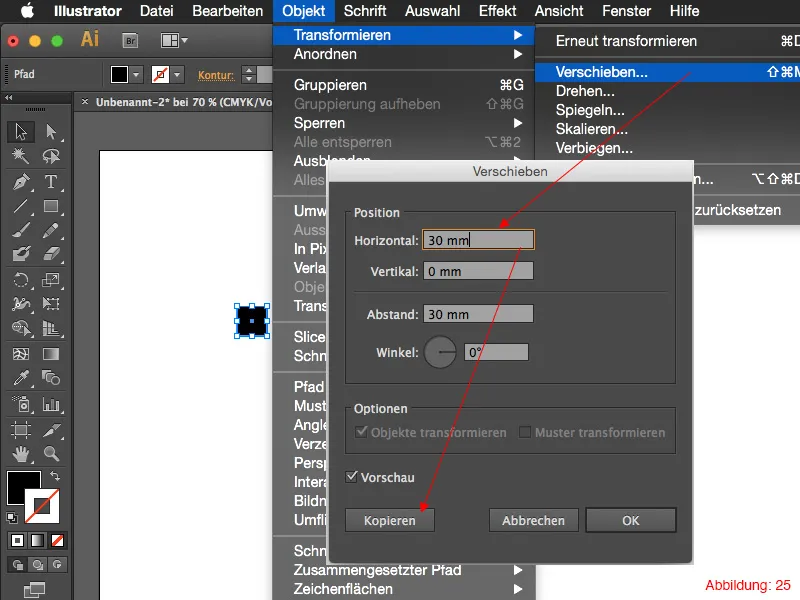Select the Gradient tool
The image size is (800, 600).
(x=51, y=354)
